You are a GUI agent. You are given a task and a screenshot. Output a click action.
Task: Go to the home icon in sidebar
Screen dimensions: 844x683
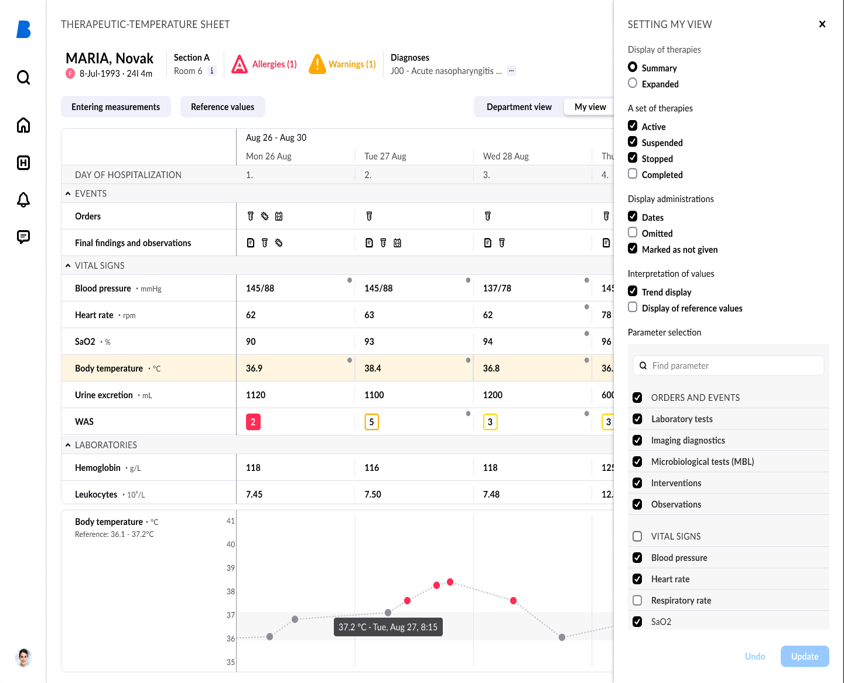(23, 125)
